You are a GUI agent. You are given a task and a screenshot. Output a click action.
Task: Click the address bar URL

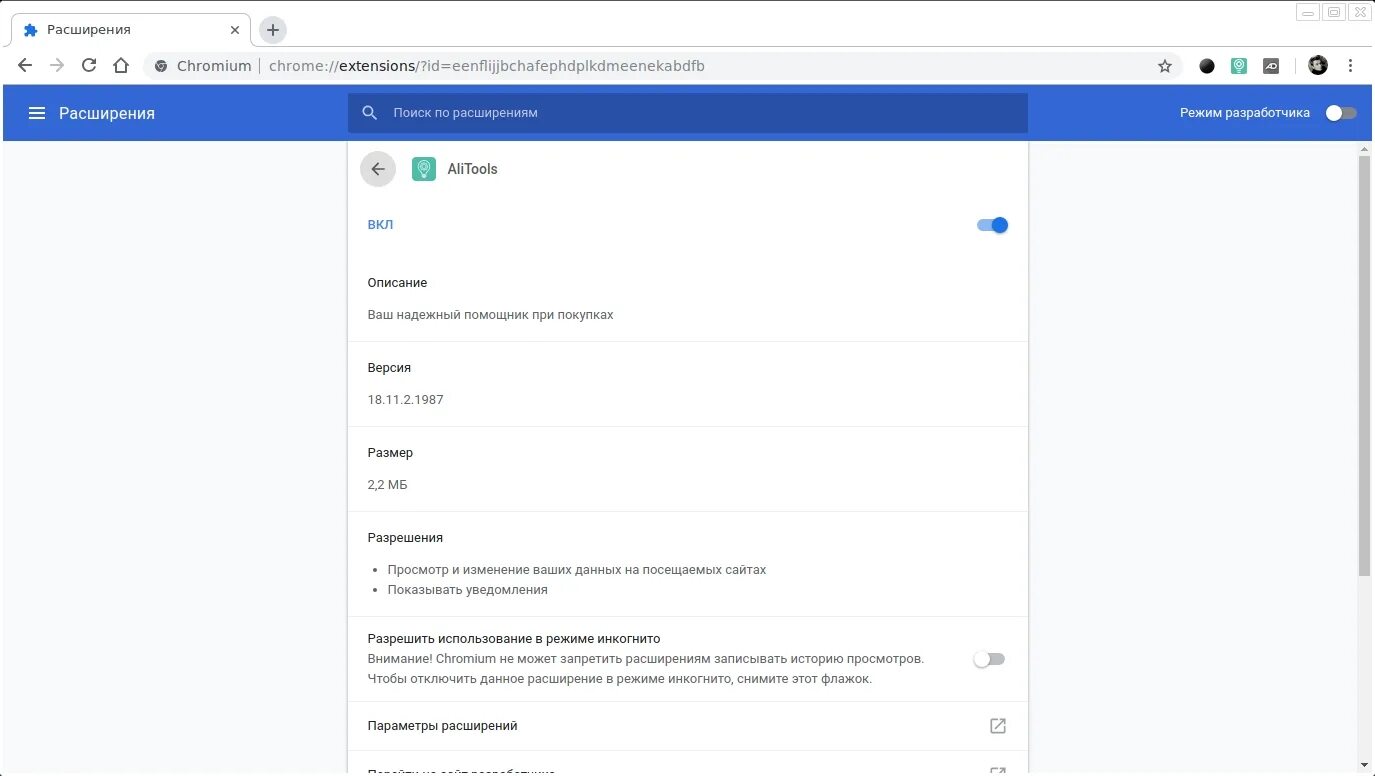(x=487, y=66)
